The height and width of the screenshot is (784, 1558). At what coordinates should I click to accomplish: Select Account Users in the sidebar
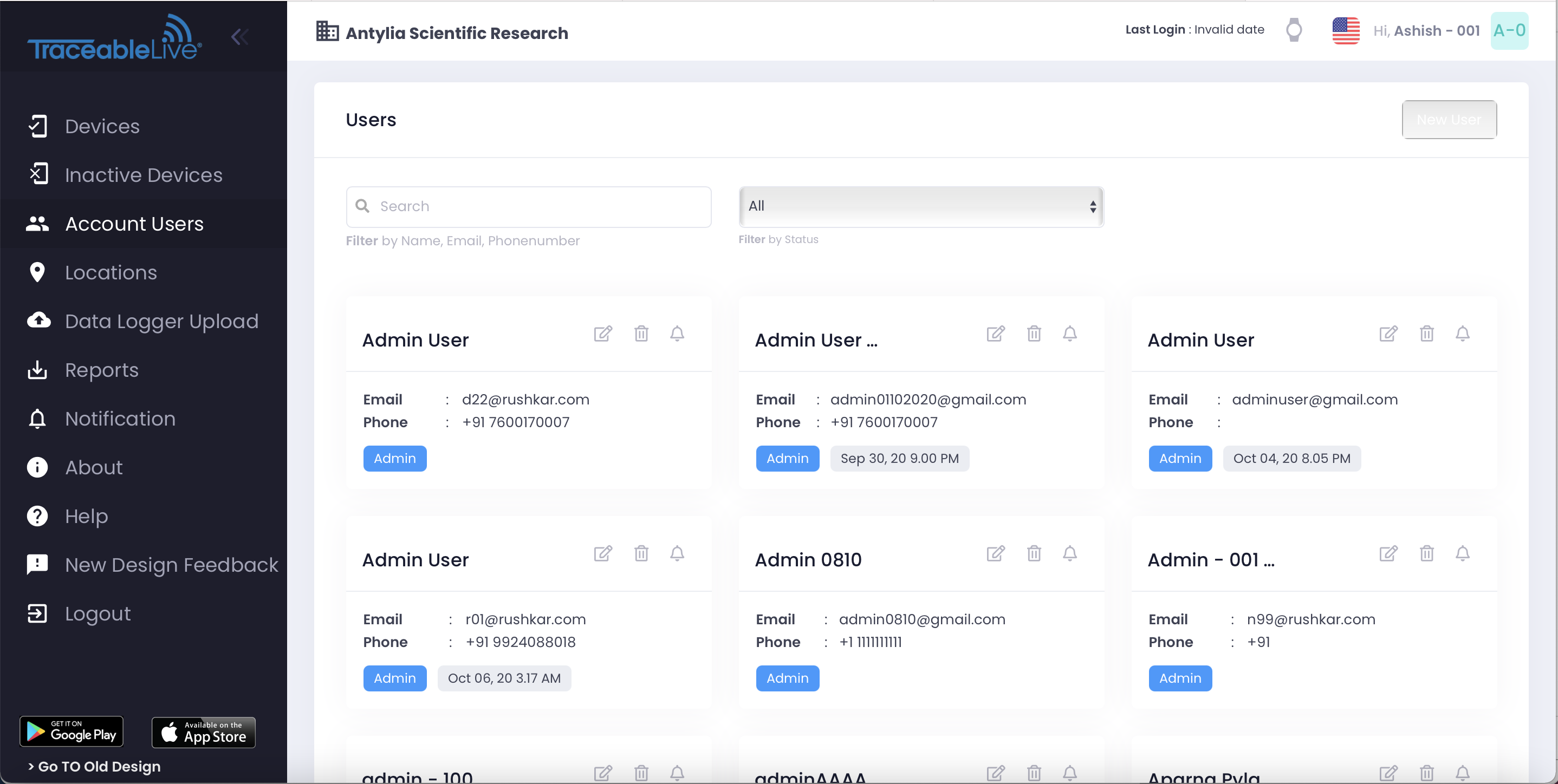click(144, 224)
